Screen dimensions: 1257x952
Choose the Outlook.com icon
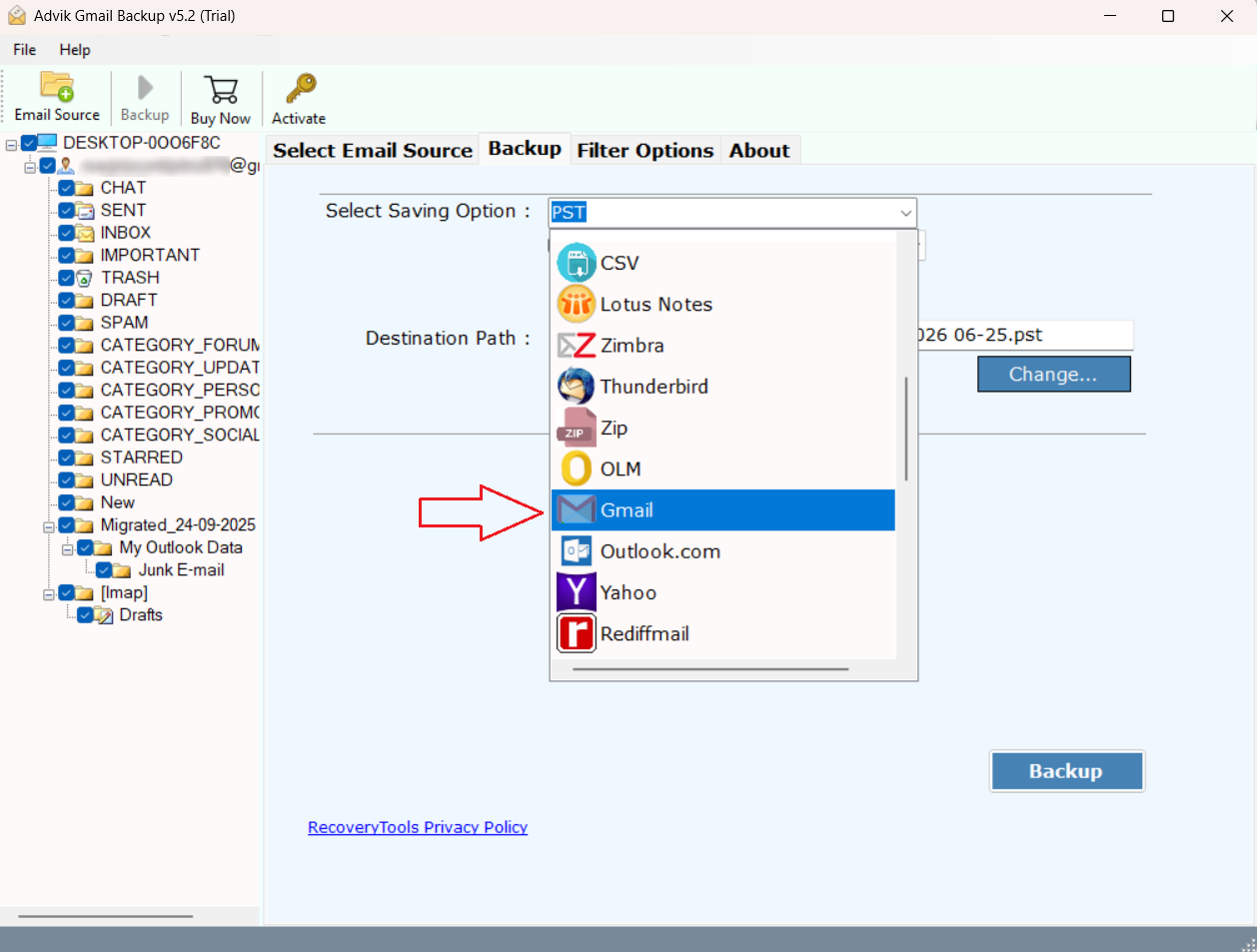click(576, 551)
